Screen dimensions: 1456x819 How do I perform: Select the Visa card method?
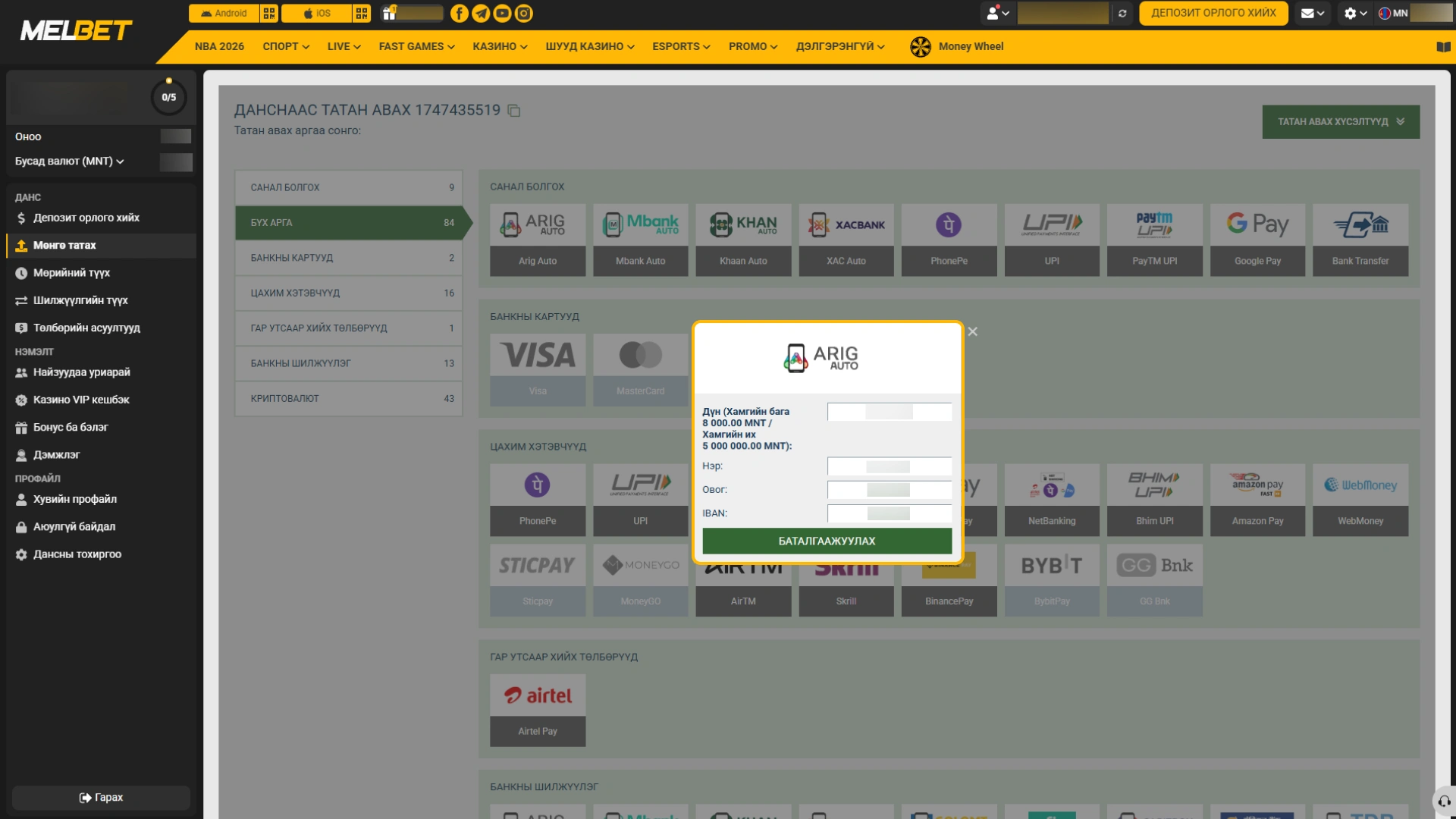point(538,370)
